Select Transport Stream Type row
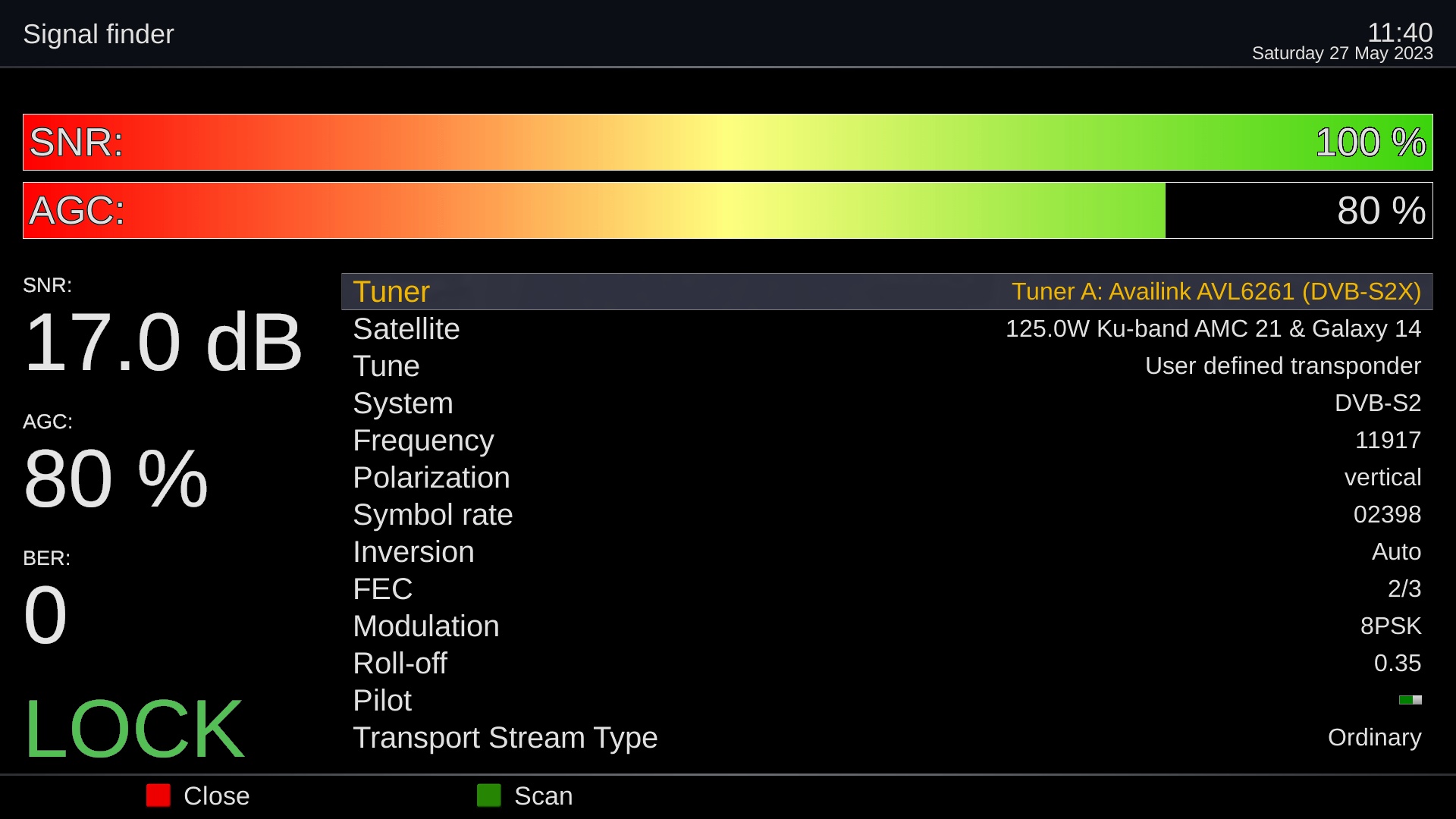Screen dimensions: 1456x819 [887, 737]
